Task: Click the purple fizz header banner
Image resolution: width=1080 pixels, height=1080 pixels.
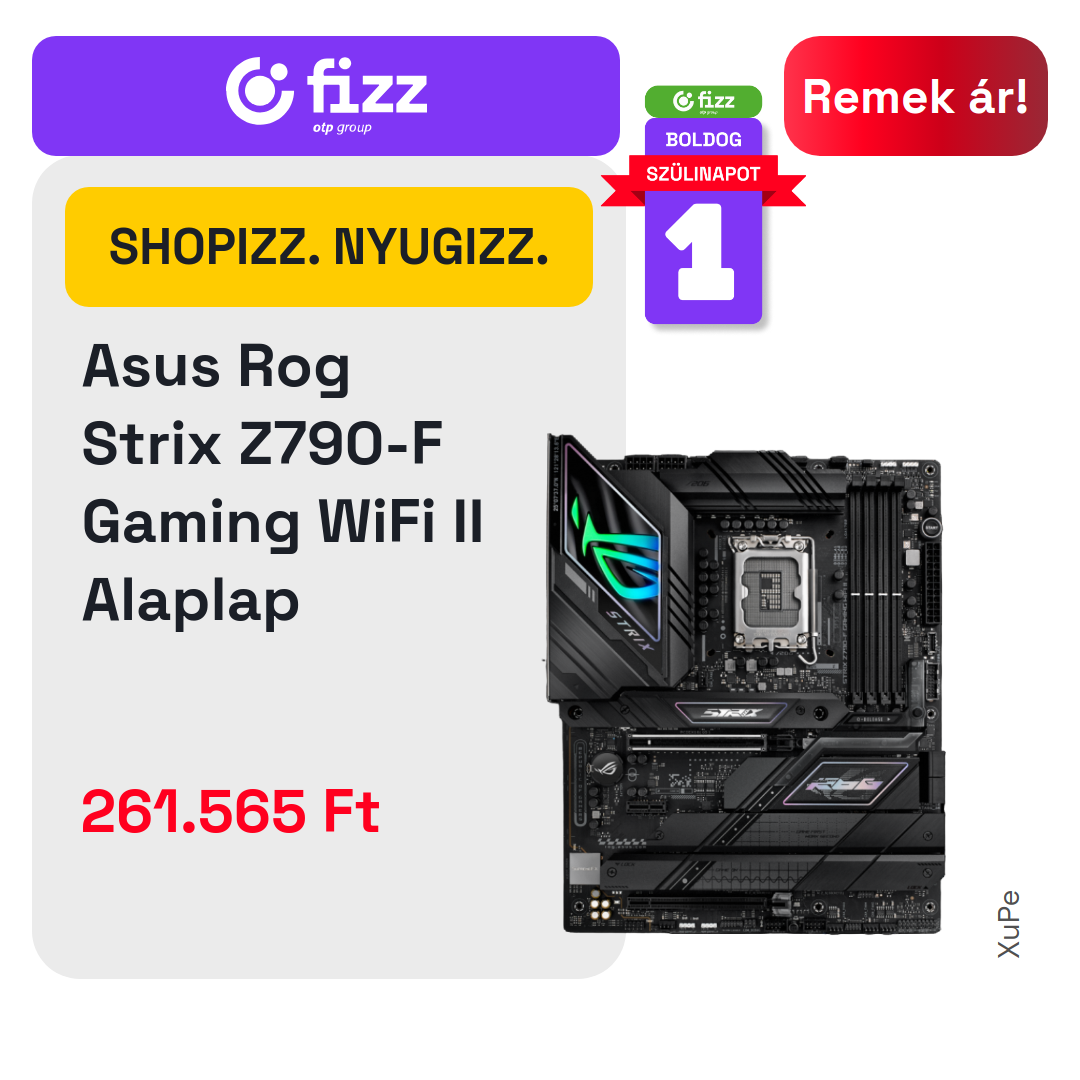Action: (x=326, y=96)
